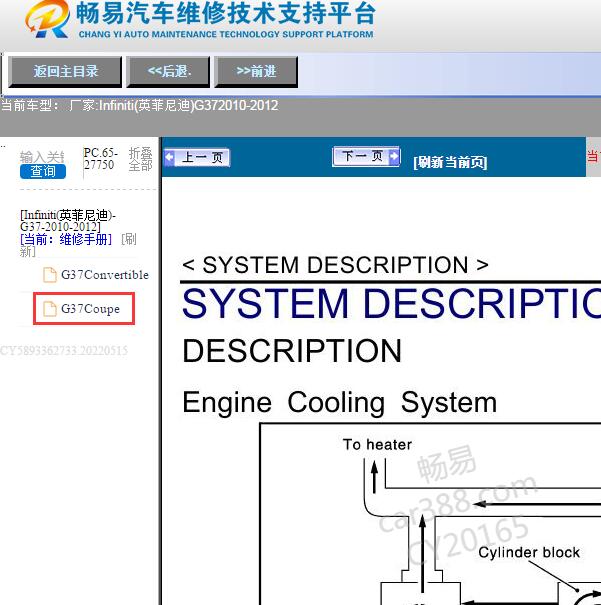Click the current vehicle model text line
Viewport: 601px width, 605px height.
tap(139, 105)
